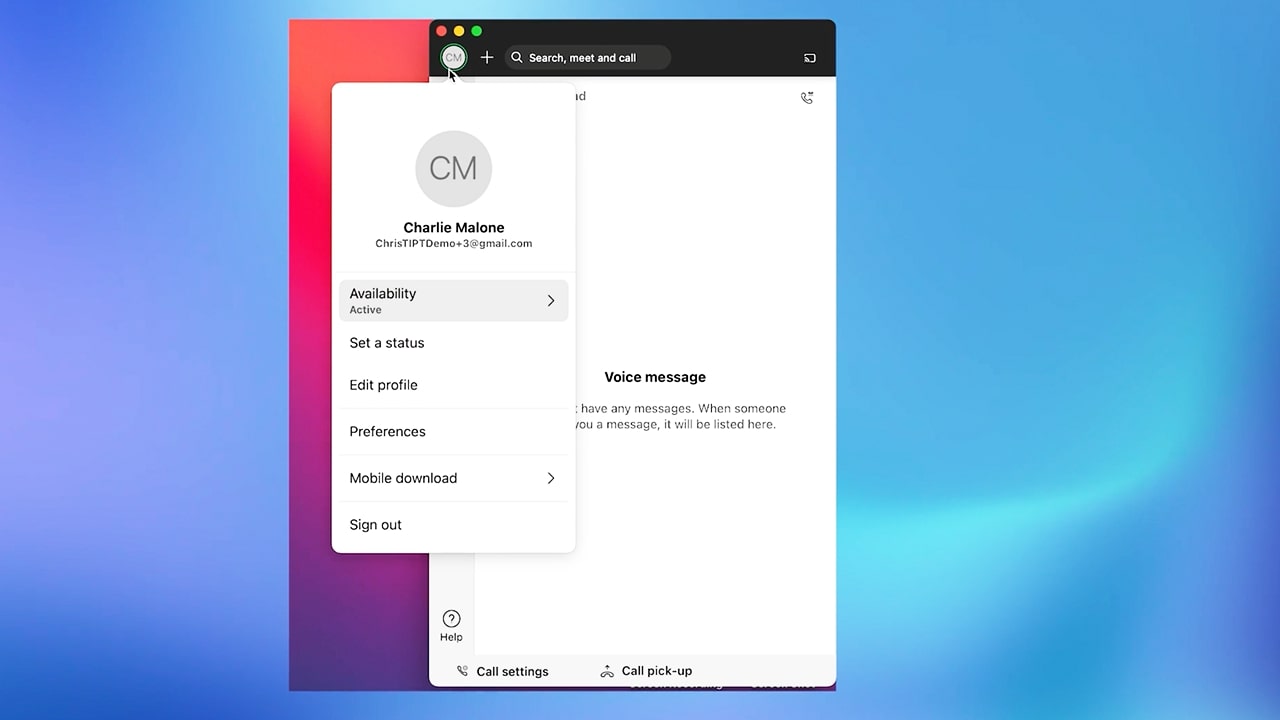1280x720 pixels.
Task: Click the large CM profile picture
Action: 453,169
